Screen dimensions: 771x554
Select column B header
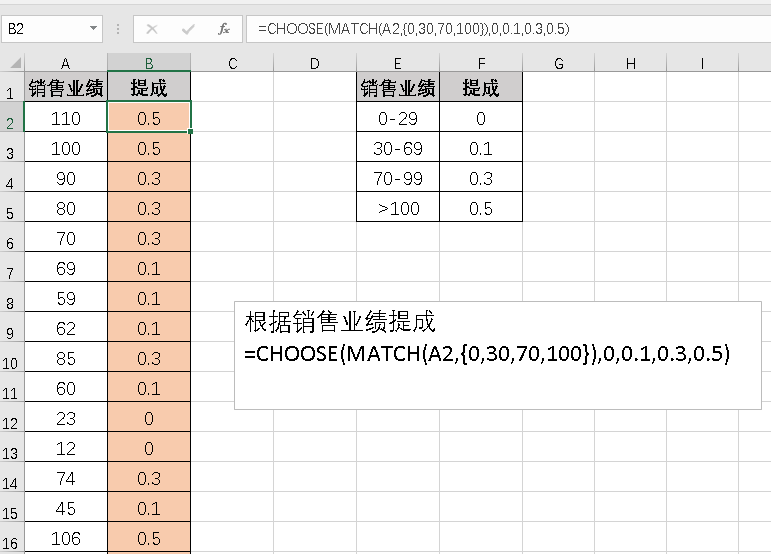click(149, 63)
